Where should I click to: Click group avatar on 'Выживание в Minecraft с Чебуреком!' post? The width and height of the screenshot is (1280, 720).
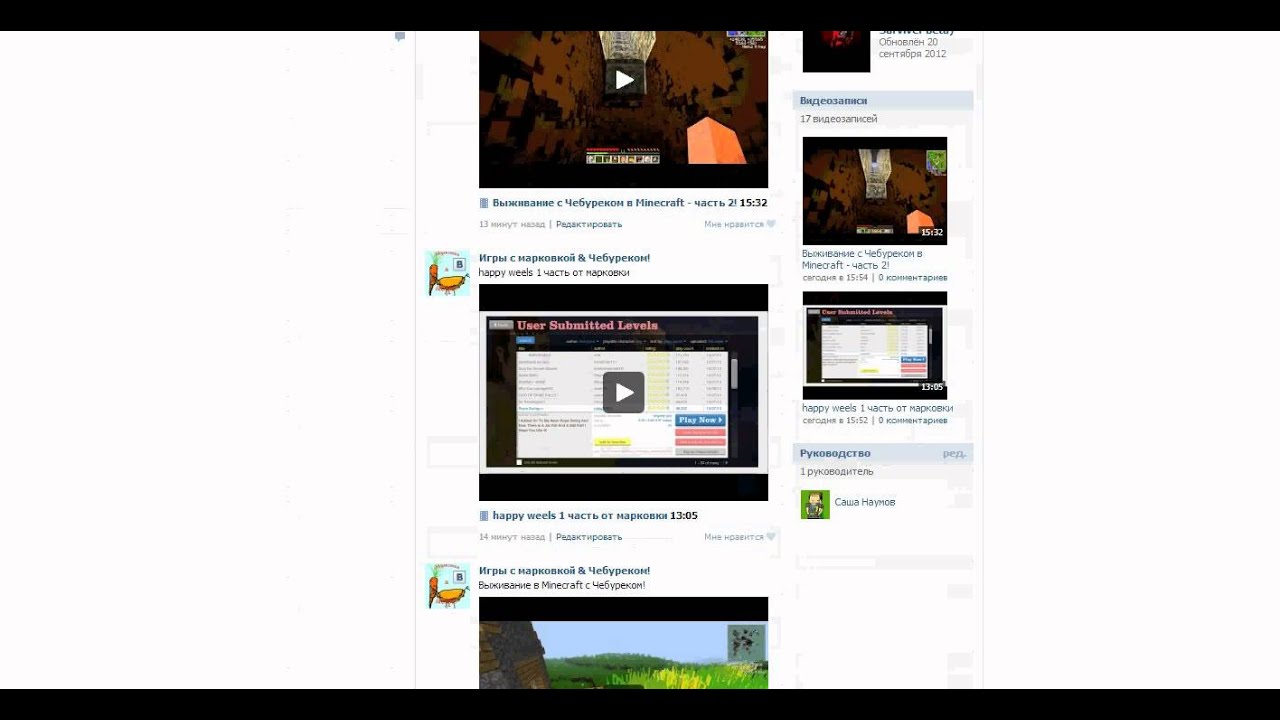pyautogui.click(x=447, y=586)
